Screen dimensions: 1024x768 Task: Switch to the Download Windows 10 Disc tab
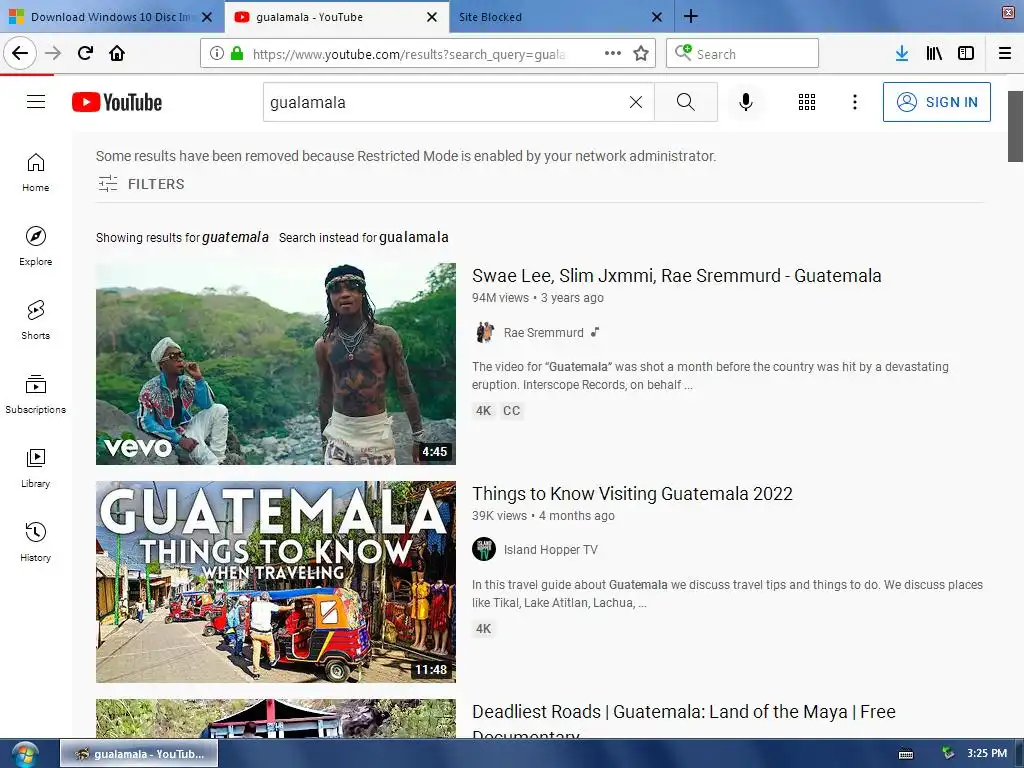(x=110, y=17)
